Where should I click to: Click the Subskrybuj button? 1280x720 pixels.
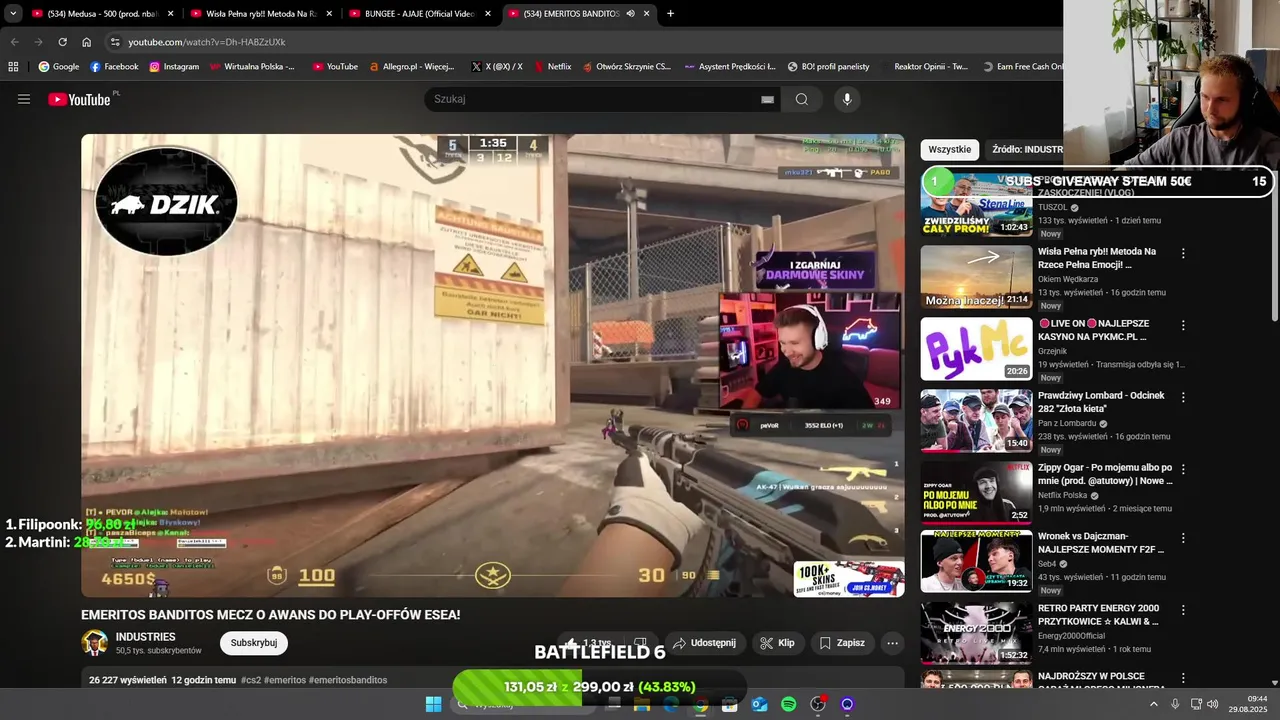(x=254, y=643)
